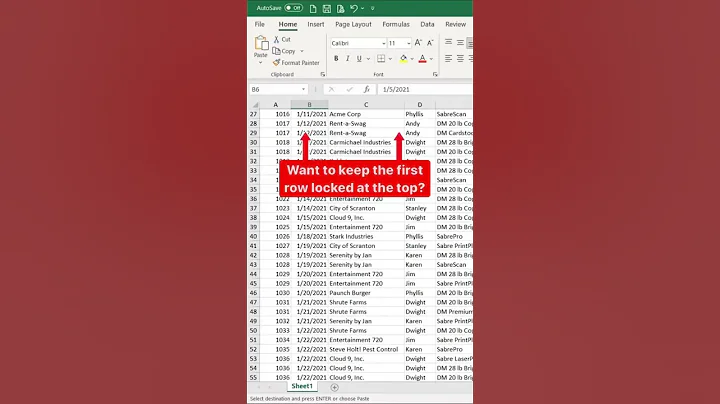720x404 pixels.
Task: Open the File tab
Action: click(x=259, y=24)
